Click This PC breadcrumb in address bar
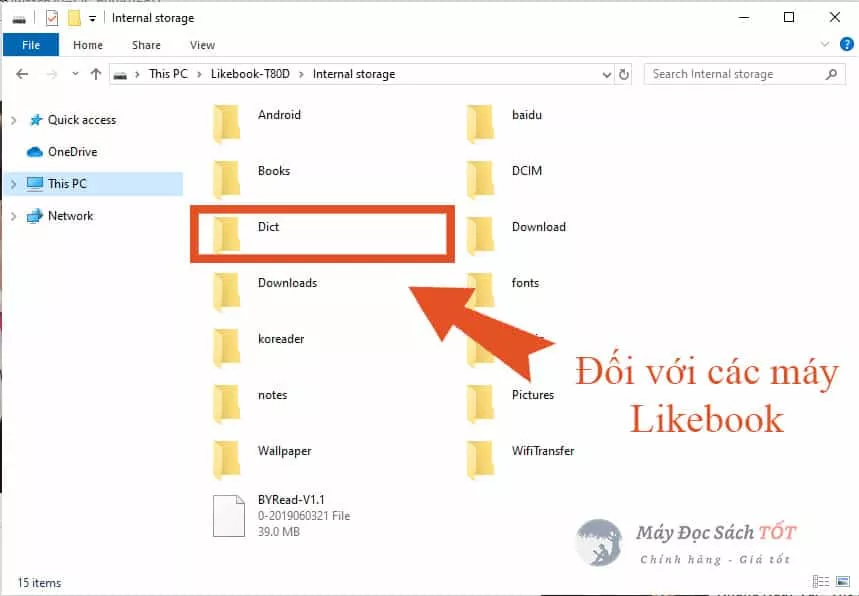 tap(168, 74)
